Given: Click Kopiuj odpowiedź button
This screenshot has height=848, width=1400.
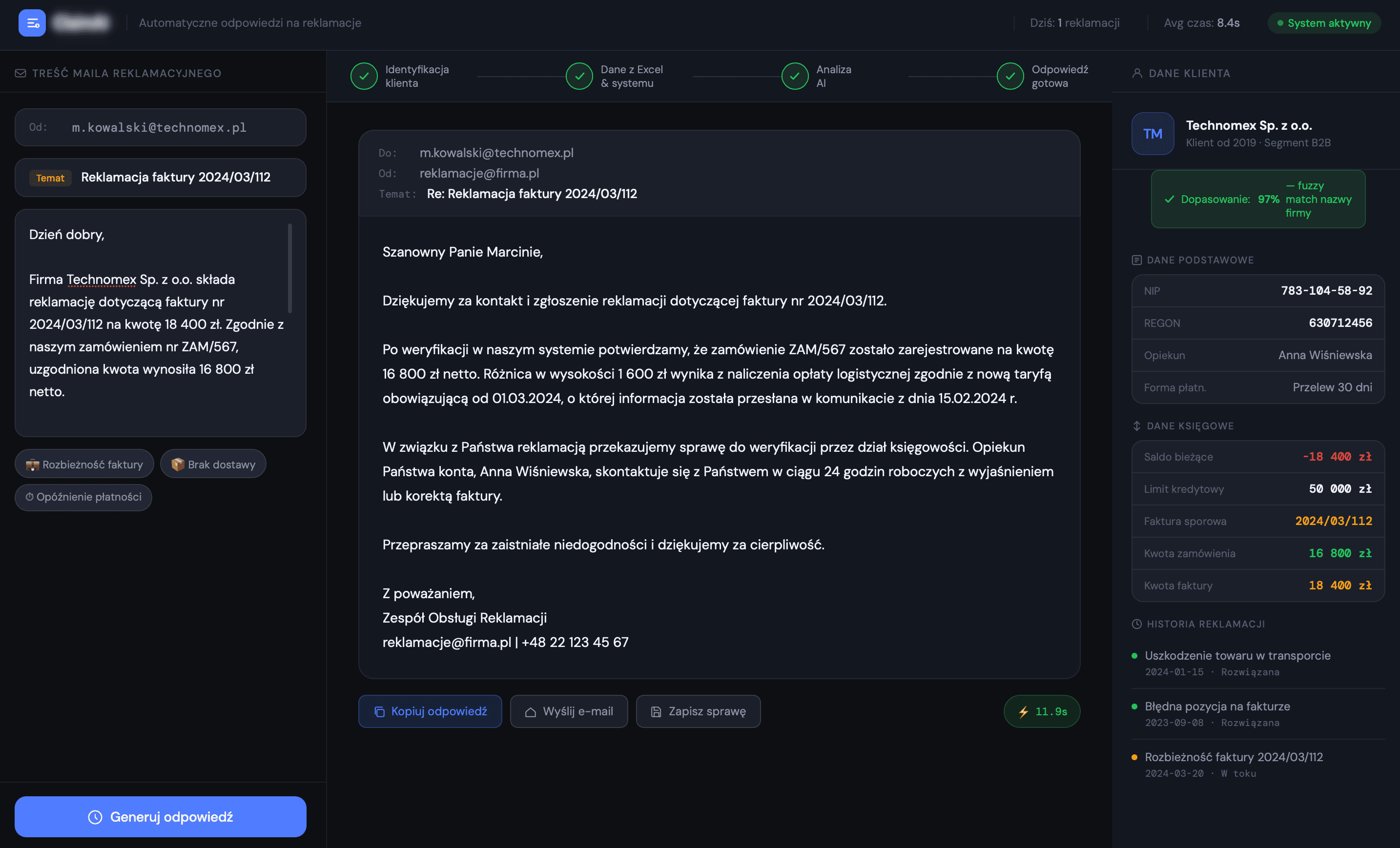Looking at the screenshot, I should (x=430, y=711).
